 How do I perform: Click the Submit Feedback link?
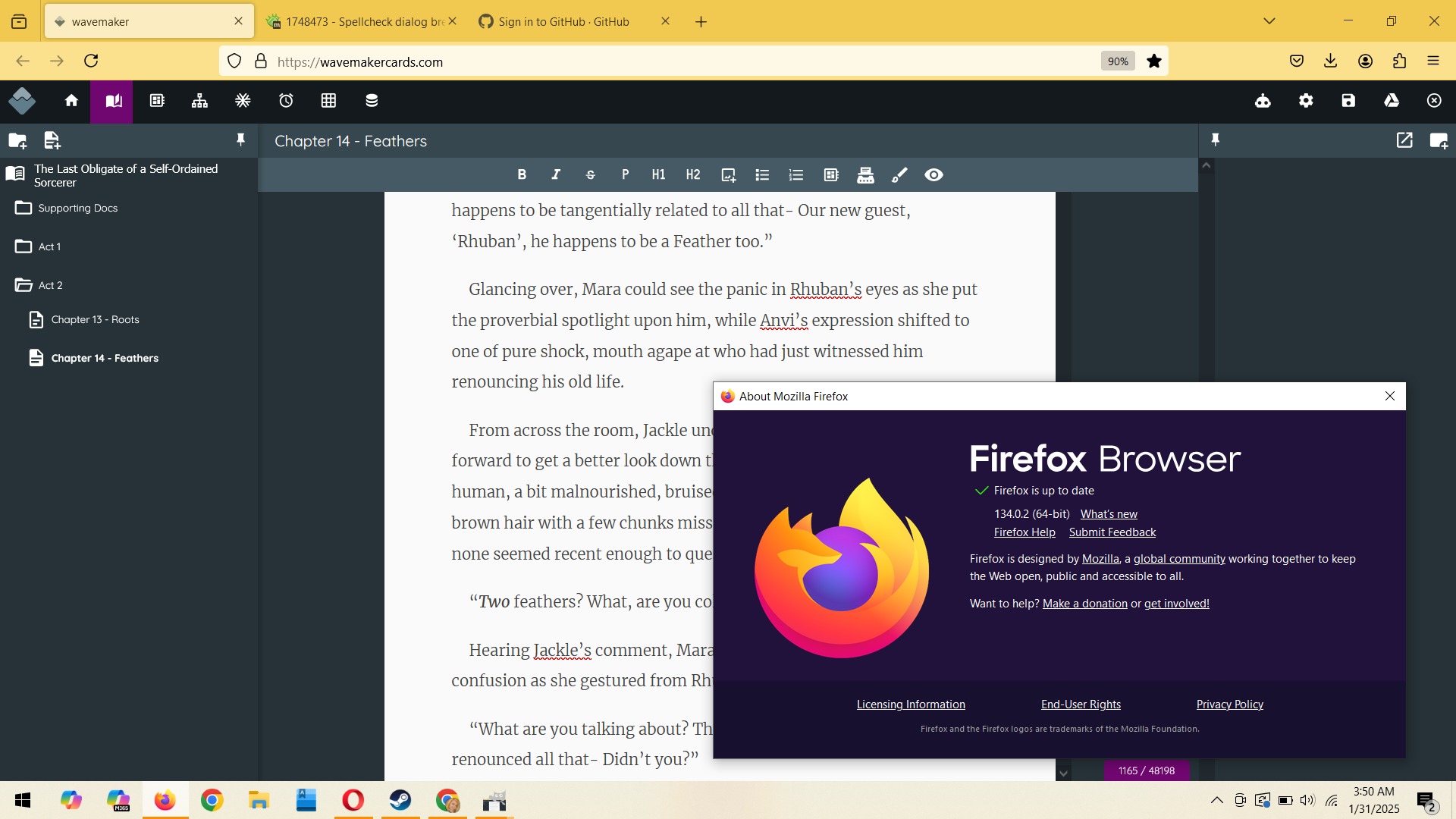pos(1112,532)
